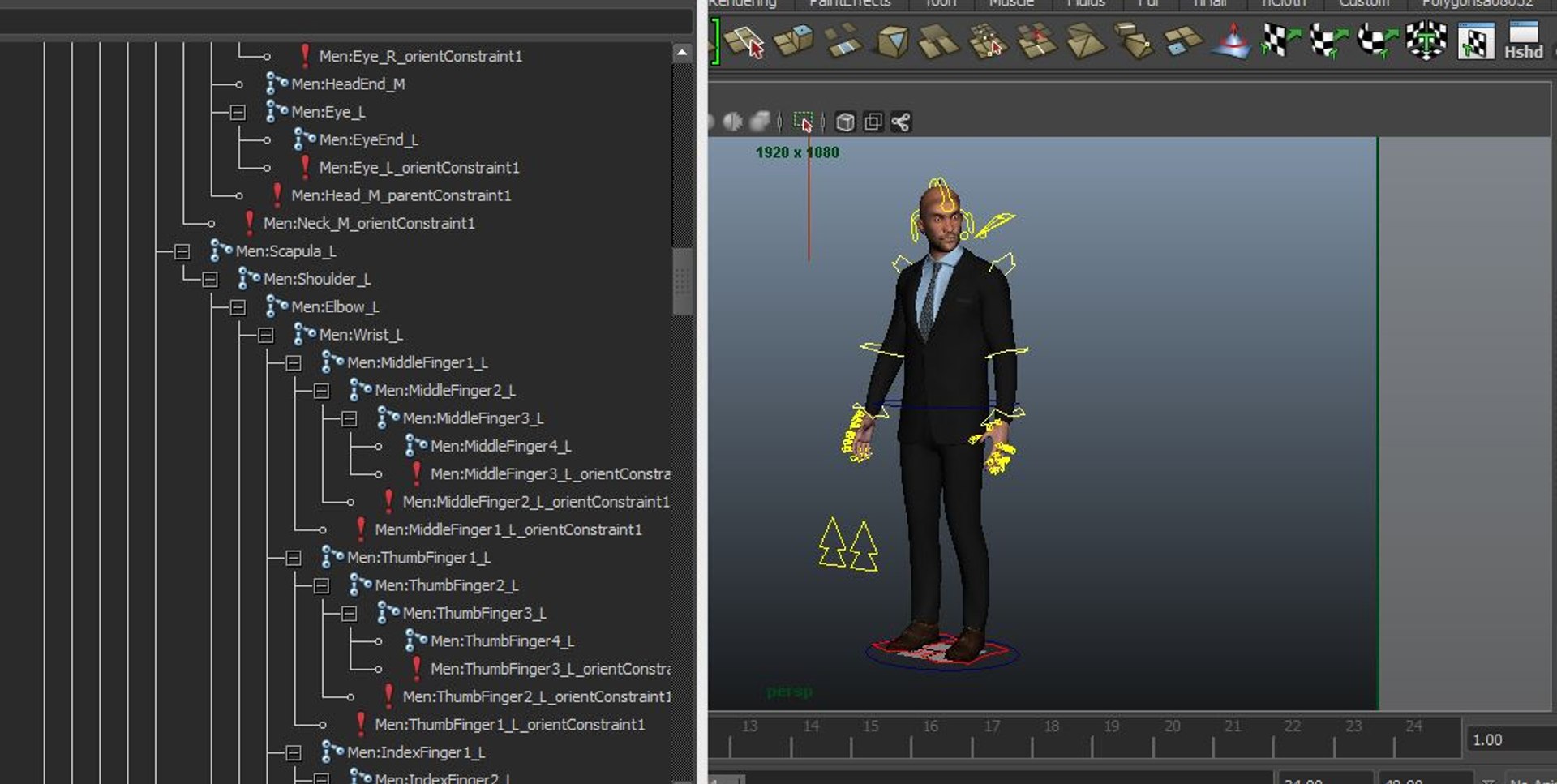Click the polygon face selection shelf icon
Viewport: 1557px width, 784px height.
coord(744,41)
